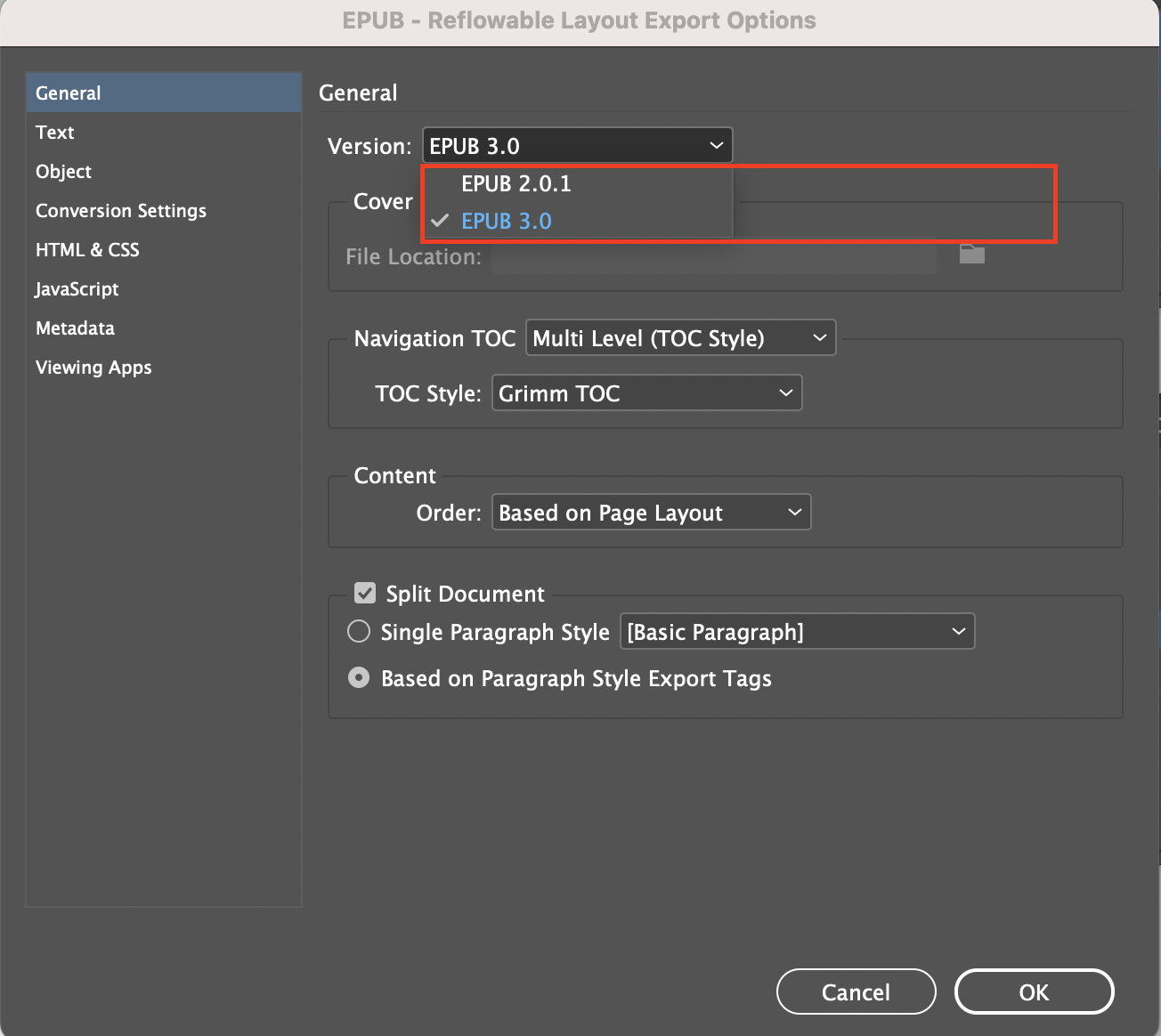Open the TOC Style dropdown showing Grimm TOC
This screenshot has width=1161, height=1036.
tap(646, 393)
